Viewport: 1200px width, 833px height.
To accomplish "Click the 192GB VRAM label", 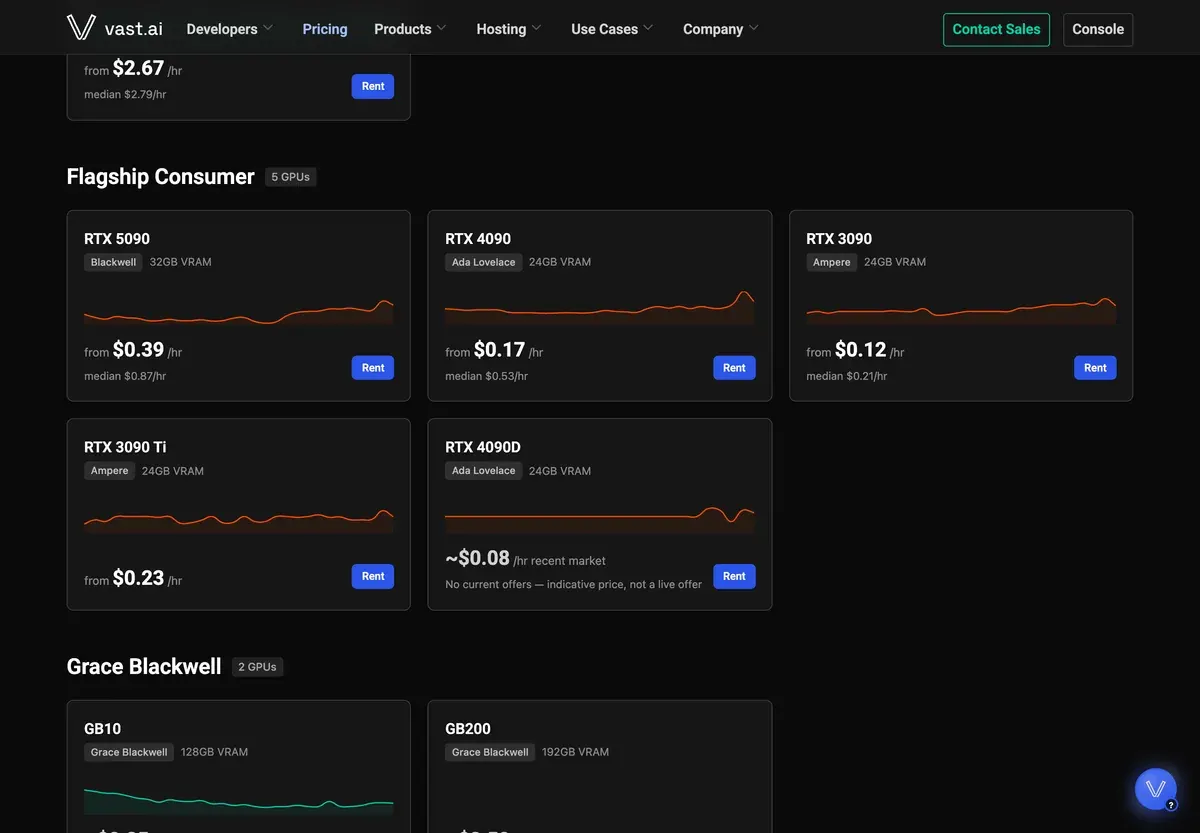I will click(575, 752).
